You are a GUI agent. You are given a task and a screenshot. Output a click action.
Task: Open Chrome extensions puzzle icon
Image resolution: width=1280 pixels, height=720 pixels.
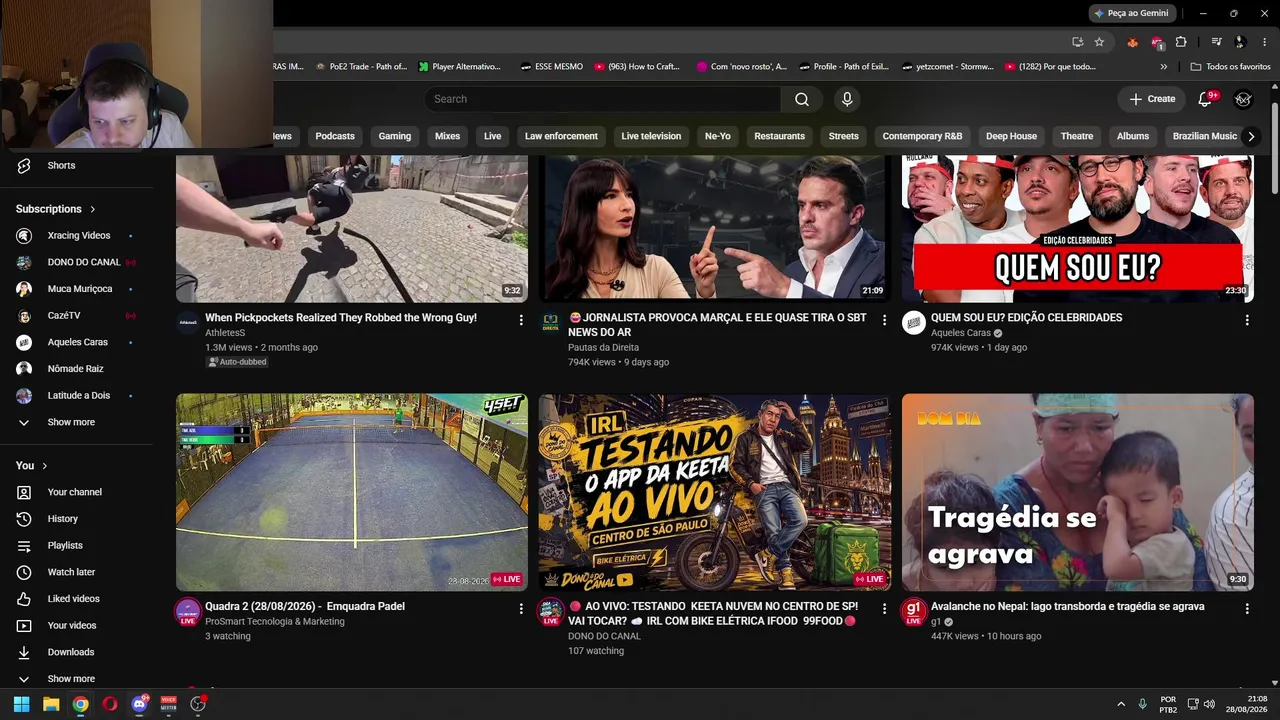point(1181,42)
